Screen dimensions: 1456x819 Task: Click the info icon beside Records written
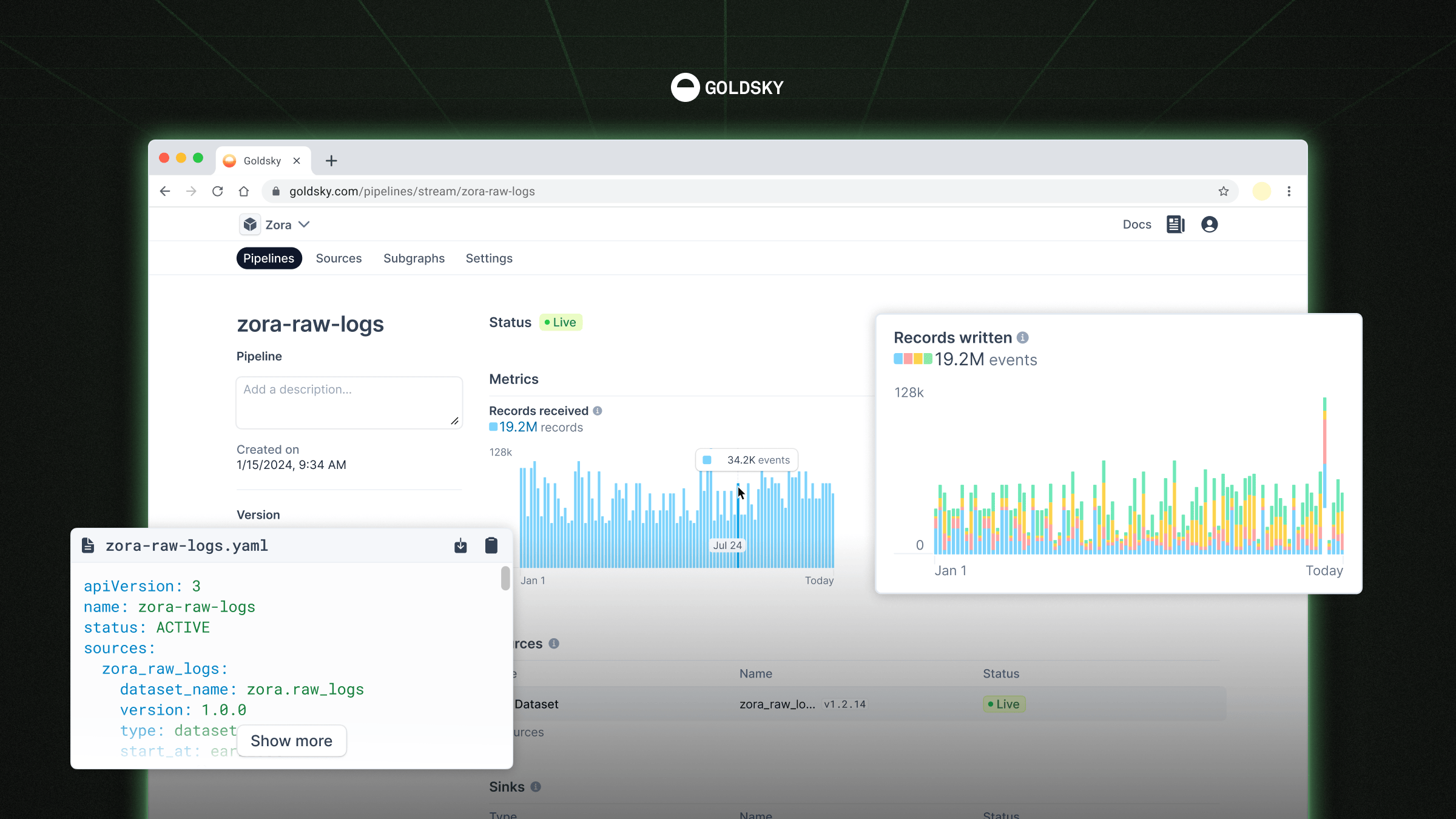(1023, 337)
